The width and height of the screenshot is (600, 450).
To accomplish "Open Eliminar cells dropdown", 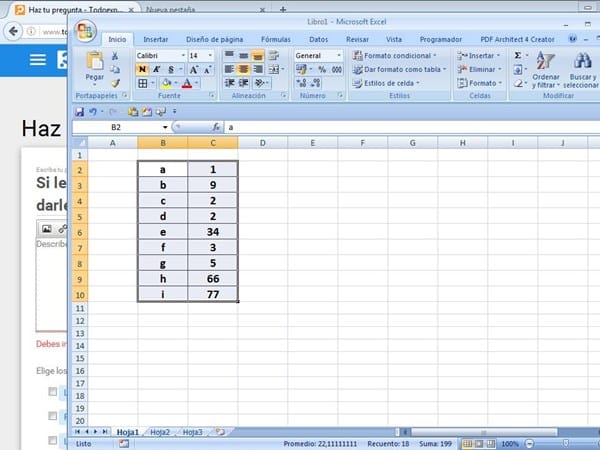I will click(479, 69).
